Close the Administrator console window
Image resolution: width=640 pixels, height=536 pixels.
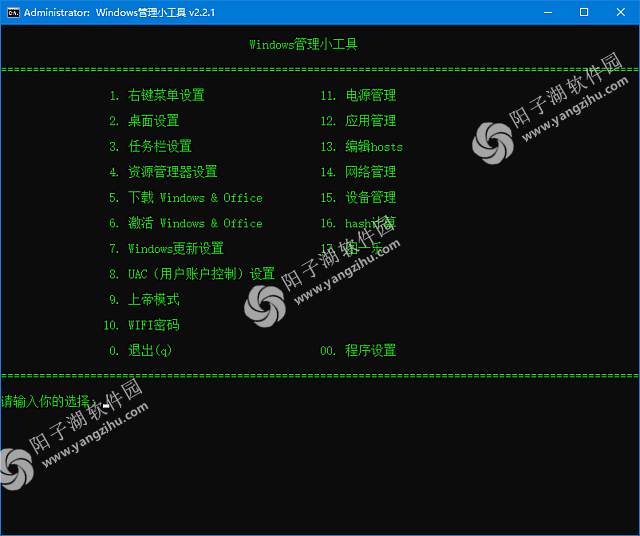pyautogui.click(x=620, y=13)
